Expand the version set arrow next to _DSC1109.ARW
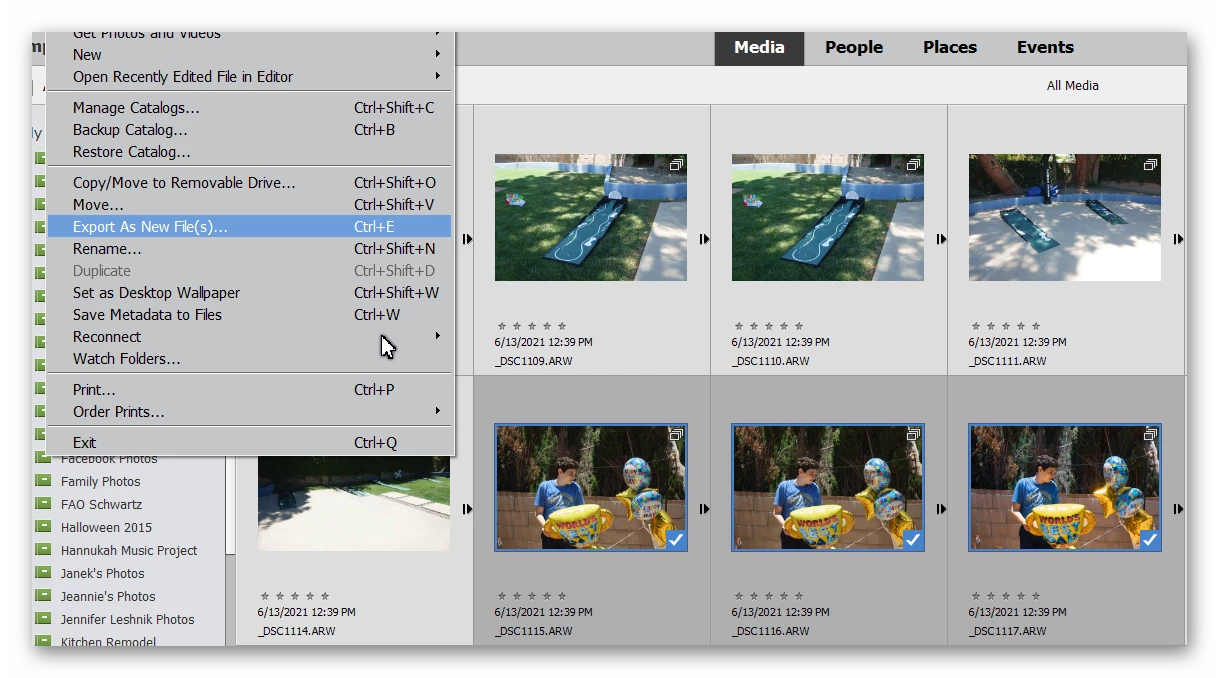 (704, 239)
